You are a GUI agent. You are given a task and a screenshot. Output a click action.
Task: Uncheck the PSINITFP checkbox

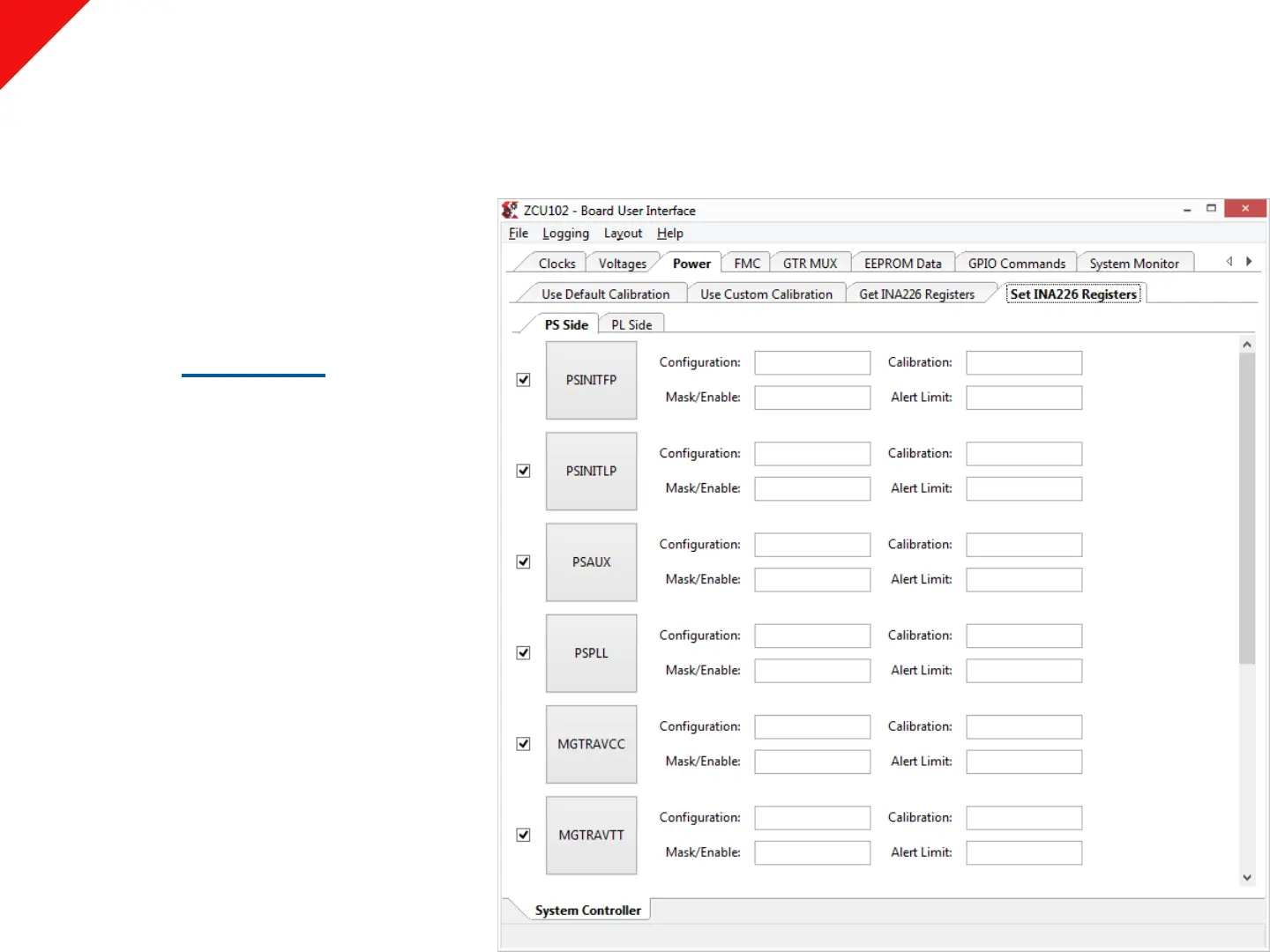pos(524,380)
